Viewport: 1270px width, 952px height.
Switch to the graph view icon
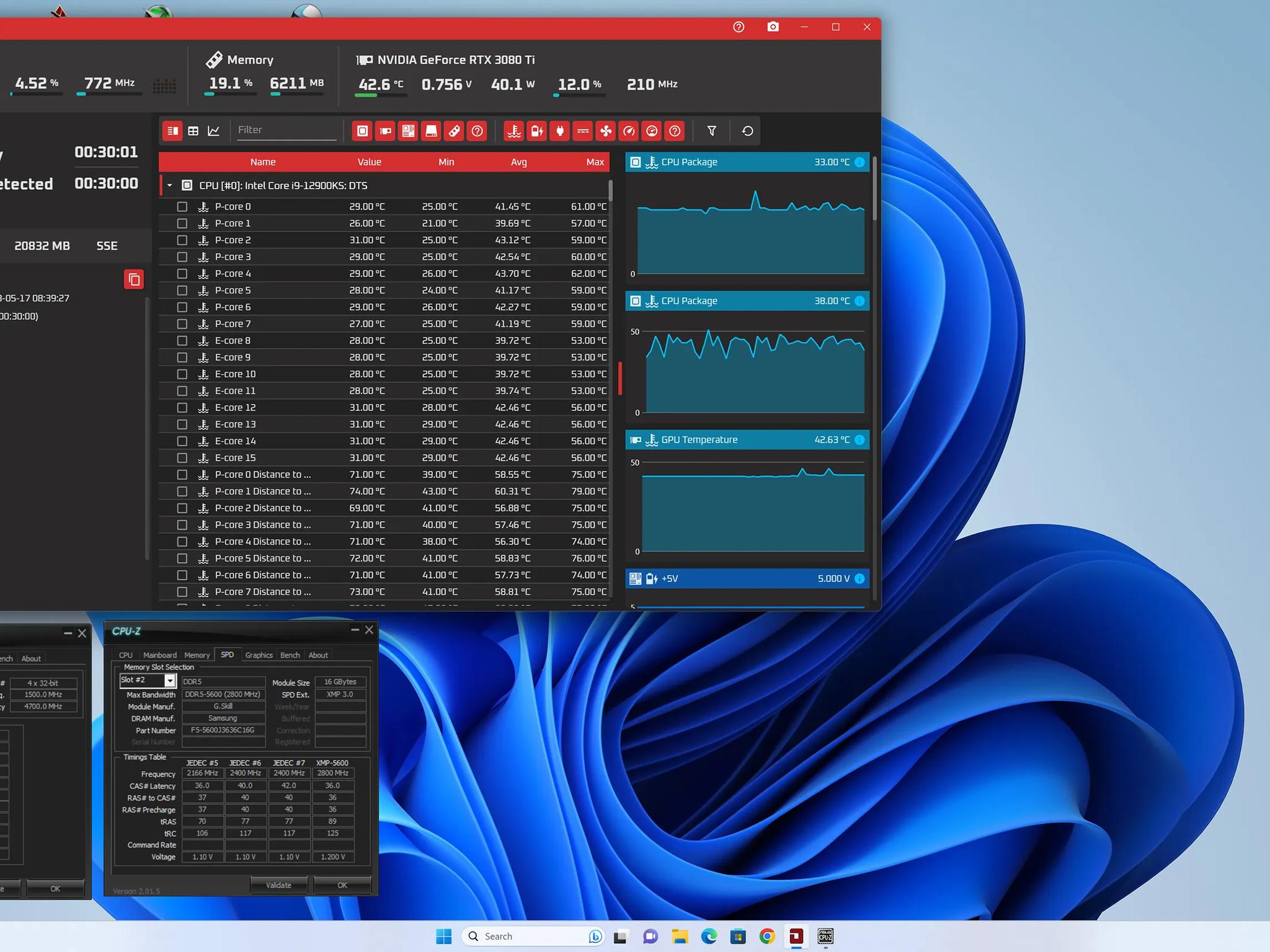(x=214, y=131)
